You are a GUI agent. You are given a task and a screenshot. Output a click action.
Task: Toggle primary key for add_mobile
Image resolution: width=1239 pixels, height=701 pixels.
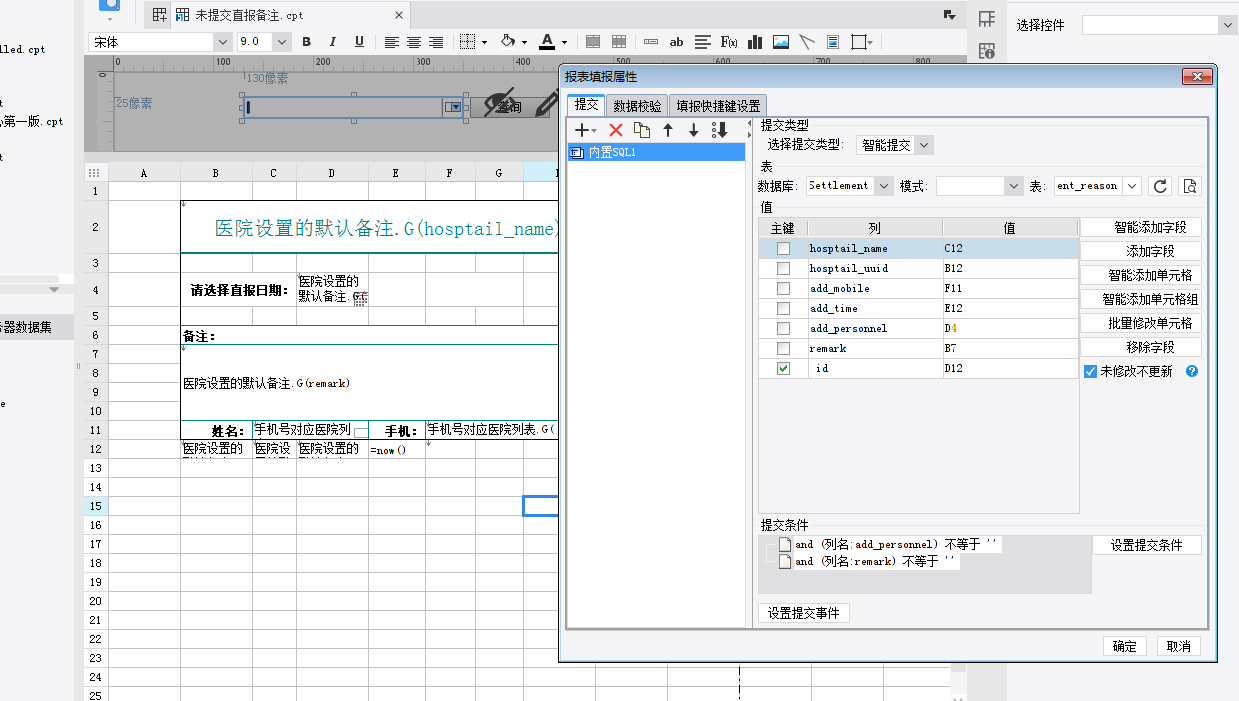coord(783,288)
